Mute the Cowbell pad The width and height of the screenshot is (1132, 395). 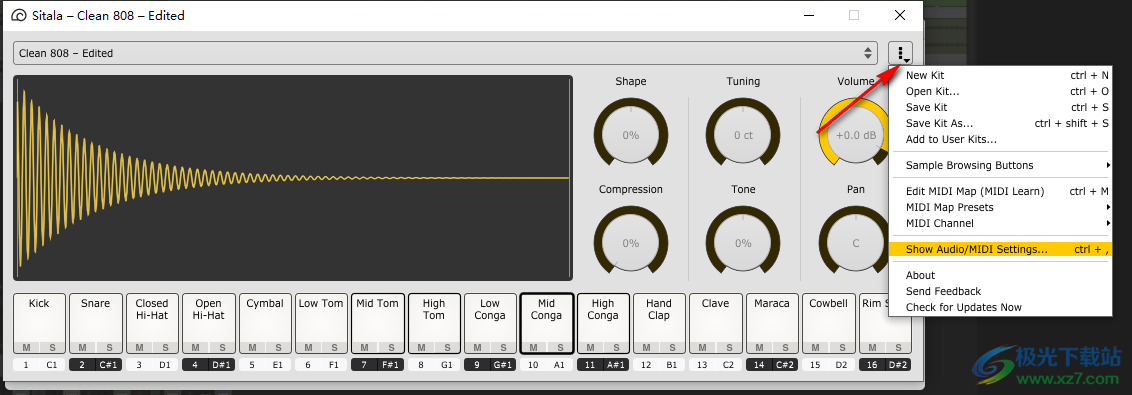click(815, 347)
